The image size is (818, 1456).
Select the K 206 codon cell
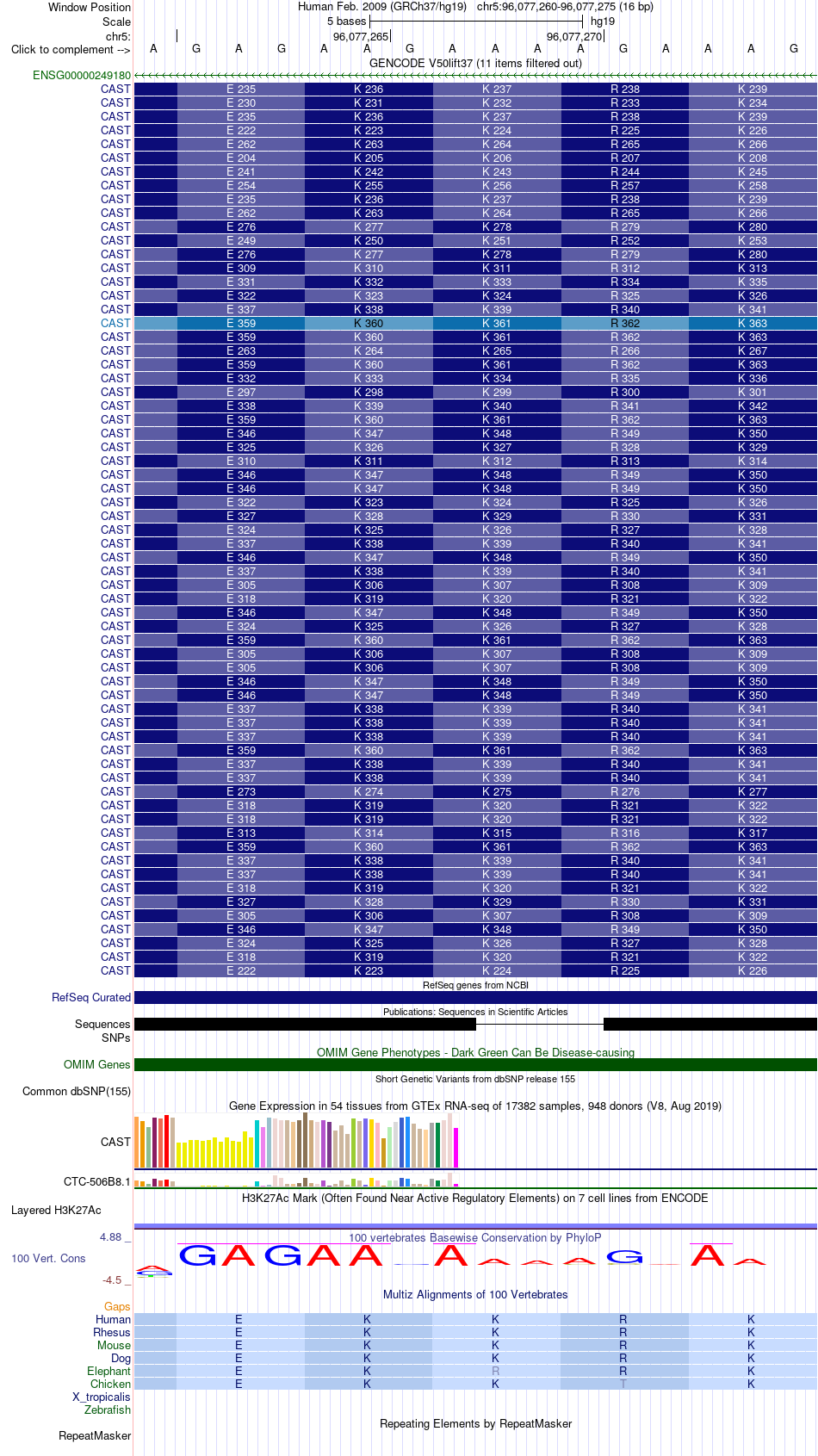(497, 158)
